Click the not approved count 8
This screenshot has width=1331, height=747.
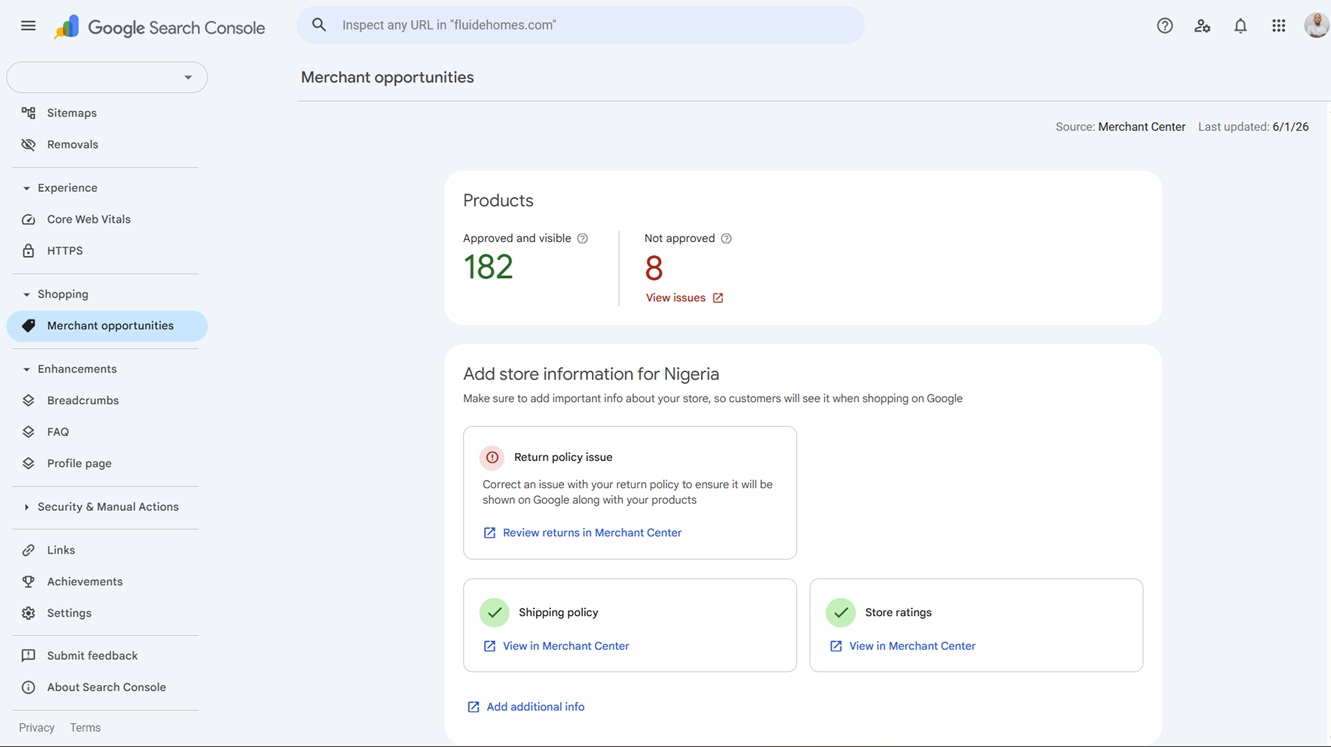654,268
